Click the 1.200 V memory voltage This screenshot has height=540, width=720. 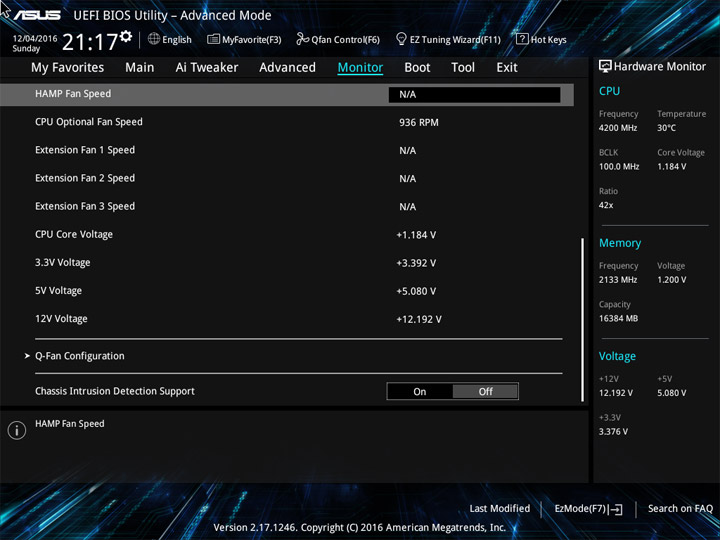pos(671,280)
